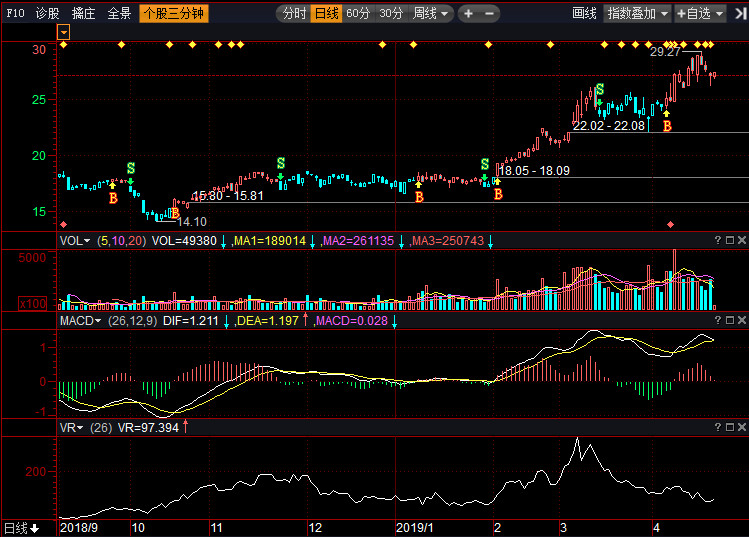The height and width of the screenshot is (537, 749).
Task: Click the first yellow diamond news marker
Action: 64,45
